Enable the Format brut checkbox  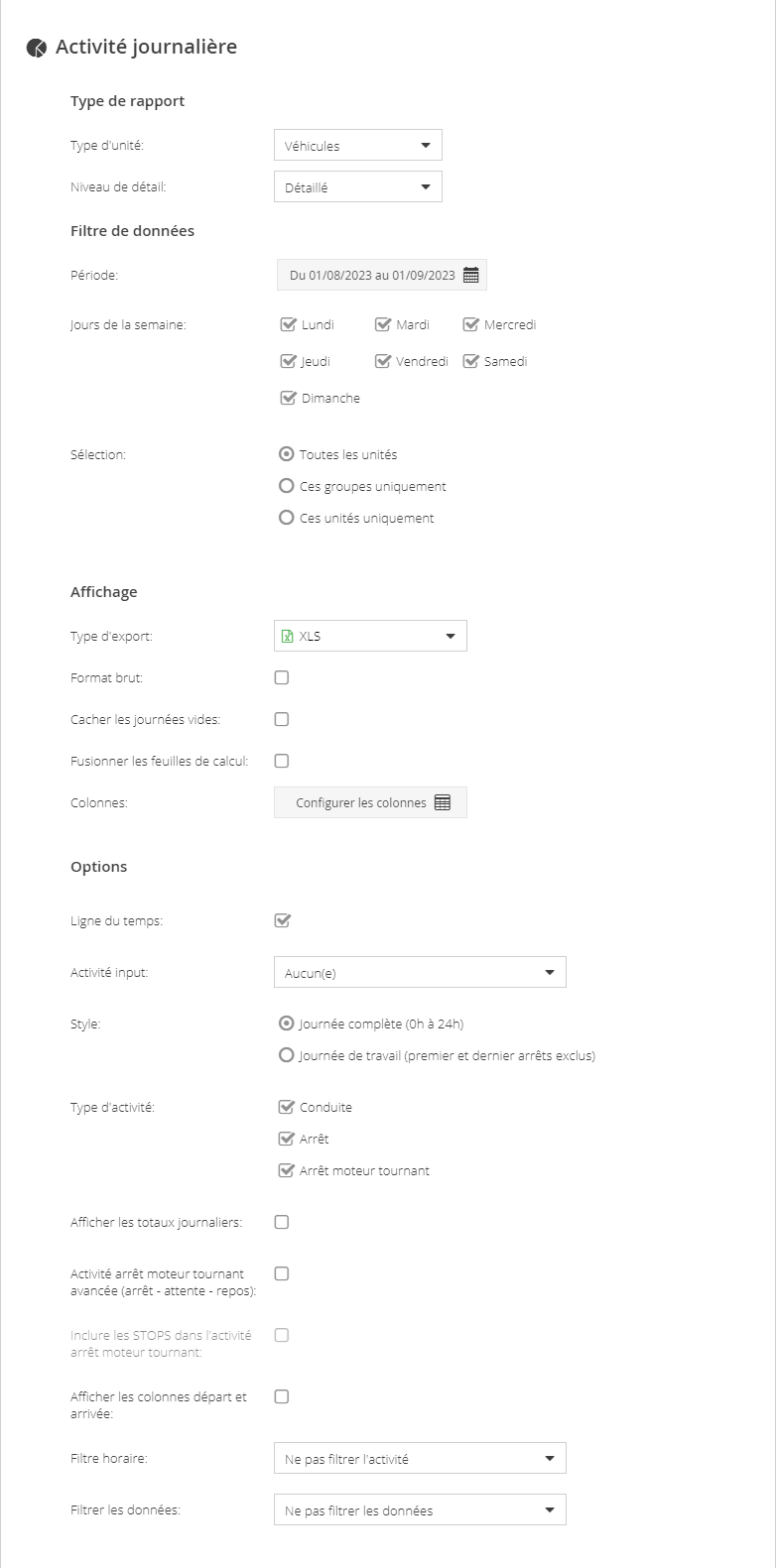(x=282, y=677)
